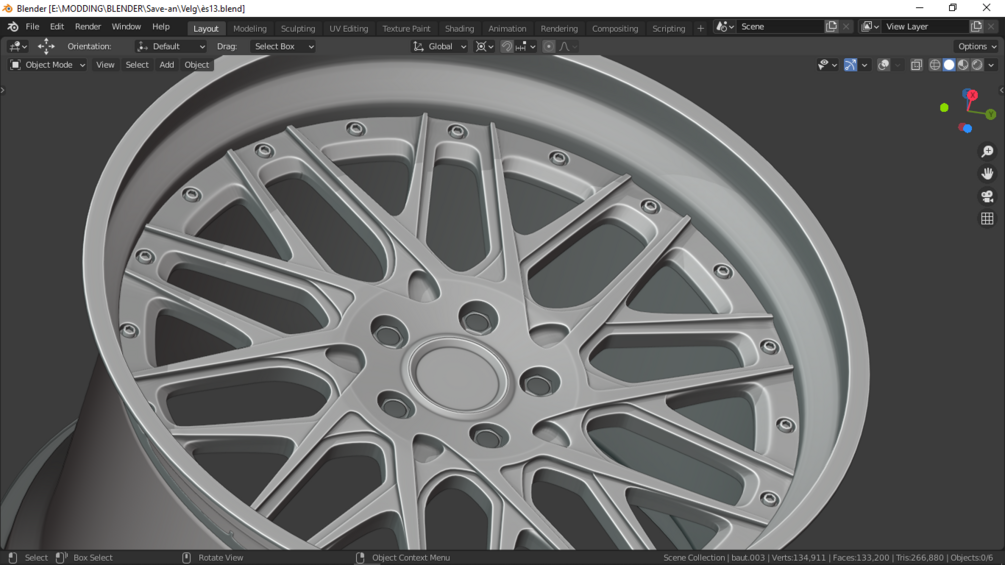Expand the sidebar arrow at right edge
This screenshot has width=1005, height=565.
(1002, 90)
